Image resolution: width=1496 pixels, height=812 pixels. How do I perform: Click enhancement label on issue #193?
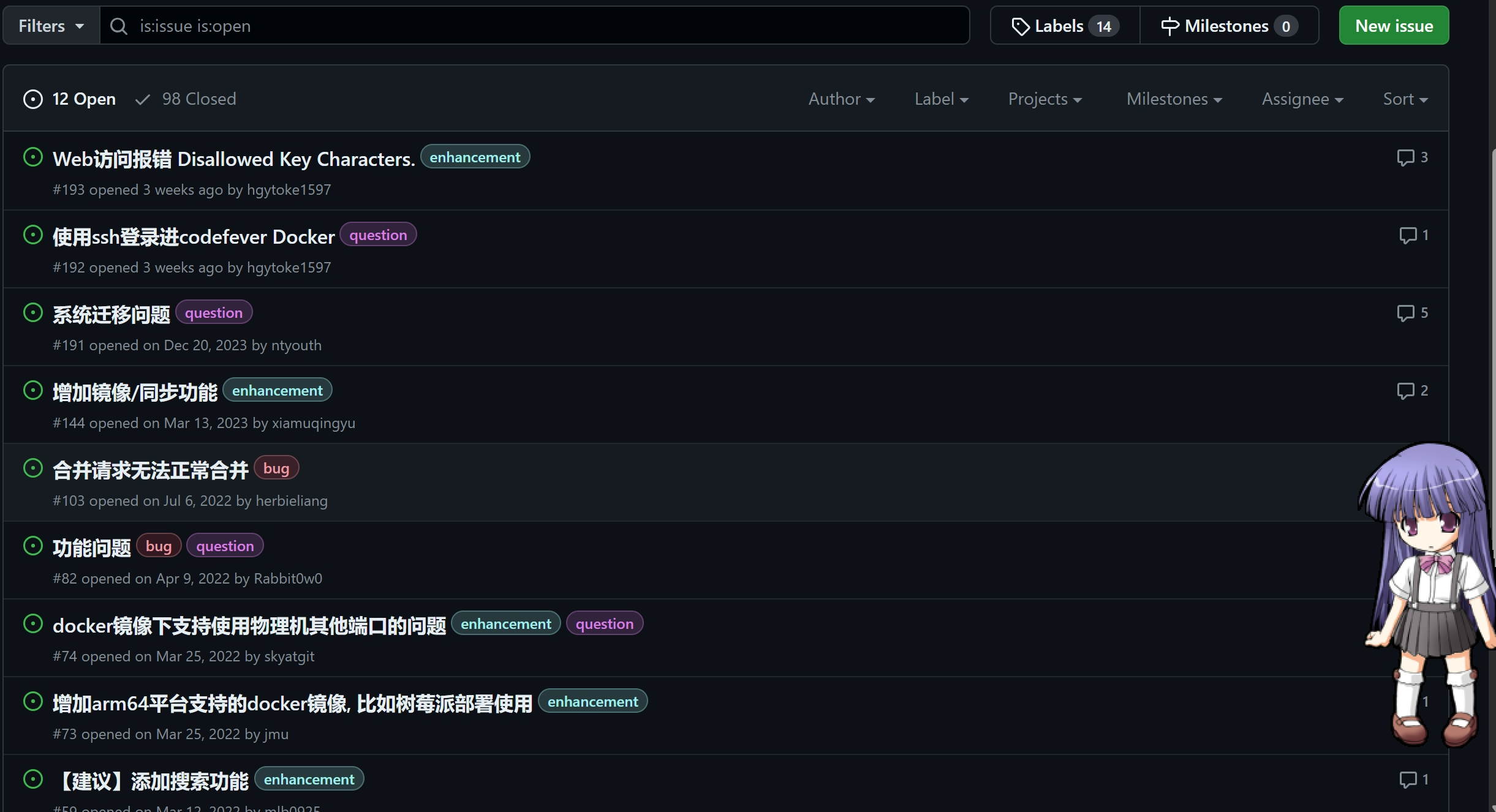click(x=475, y=157)
